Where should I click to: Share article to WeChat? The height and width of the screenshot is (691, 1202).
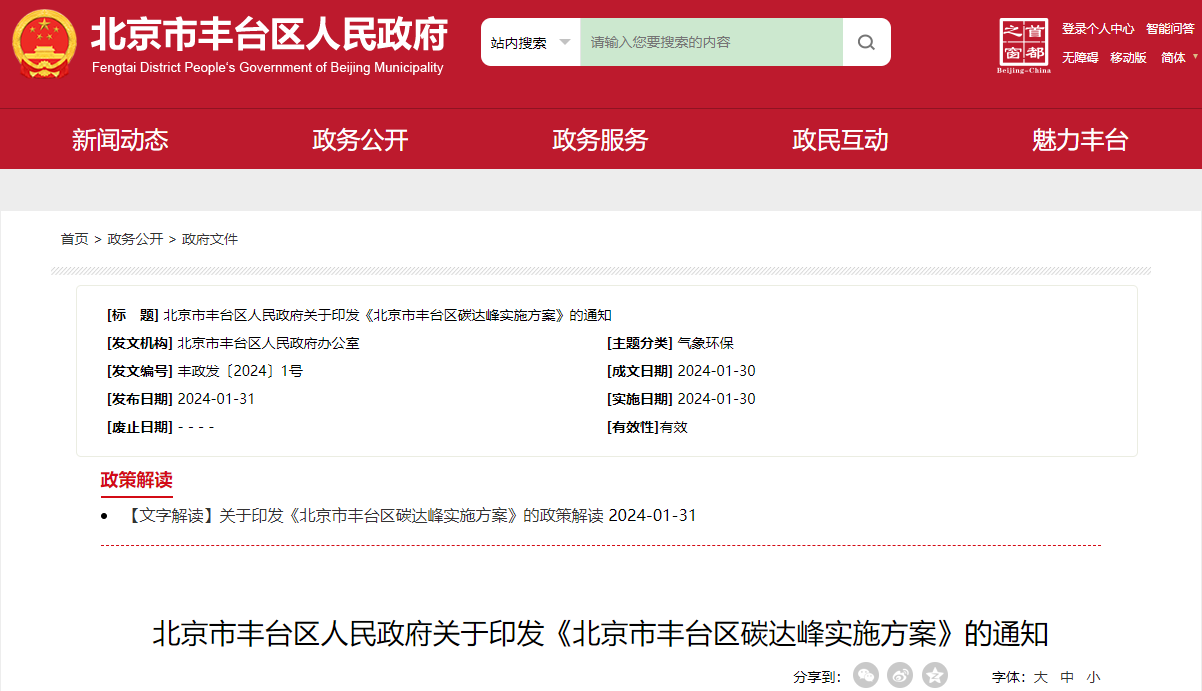point(866,676)
